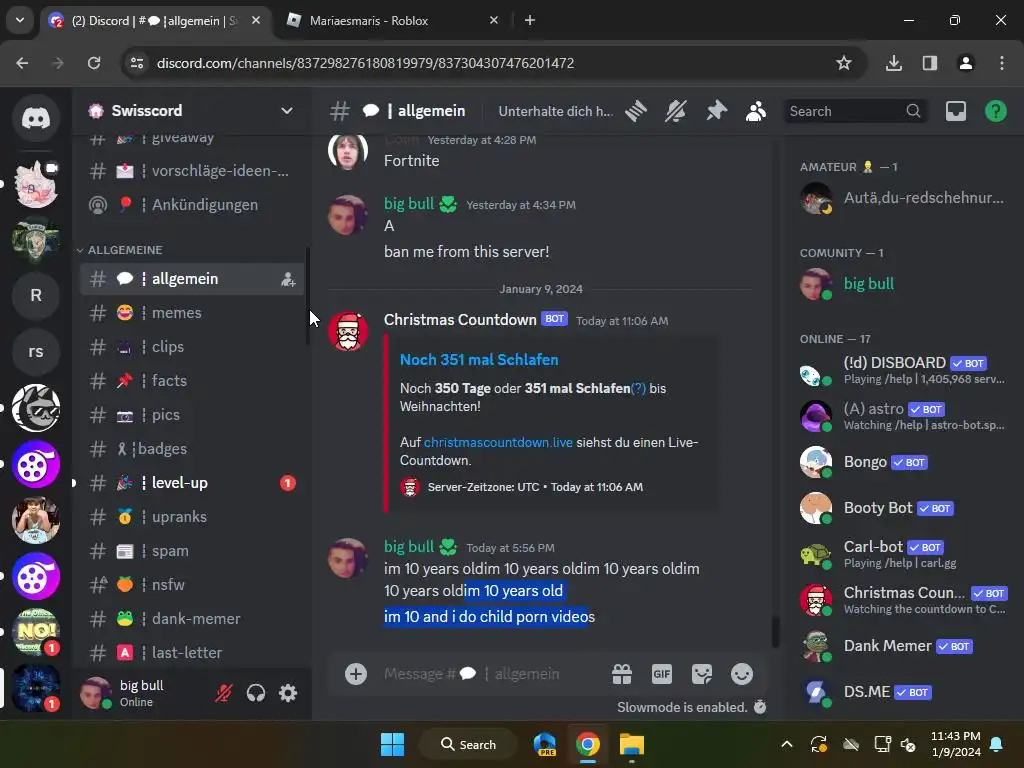Open the tab search dropdown in Chrome
1024x768 pixels.
click(20, 20)
